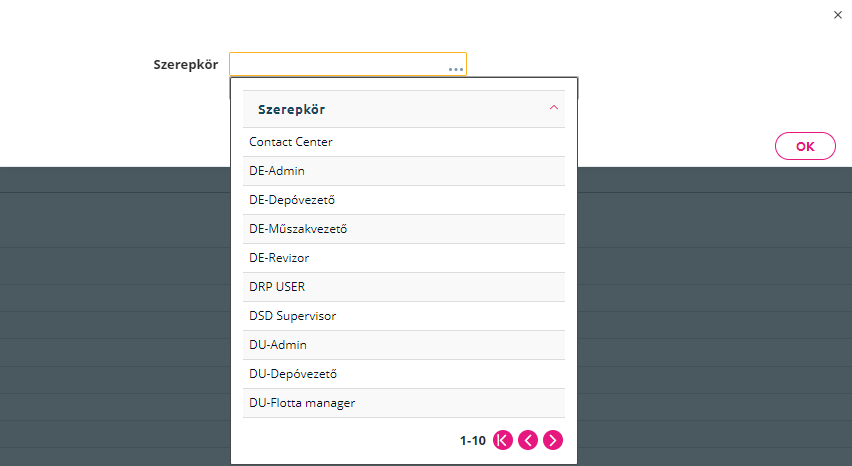Go to next page of roles
The height and width of the screenshot is (466, 852).
tap(553, 440)
